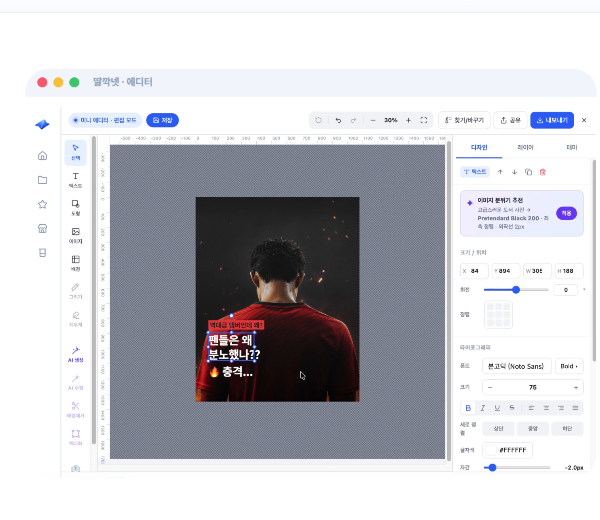Screen dimensions: 600x520
Task: Switch to the Layers tab
Action: coord(525,147)
